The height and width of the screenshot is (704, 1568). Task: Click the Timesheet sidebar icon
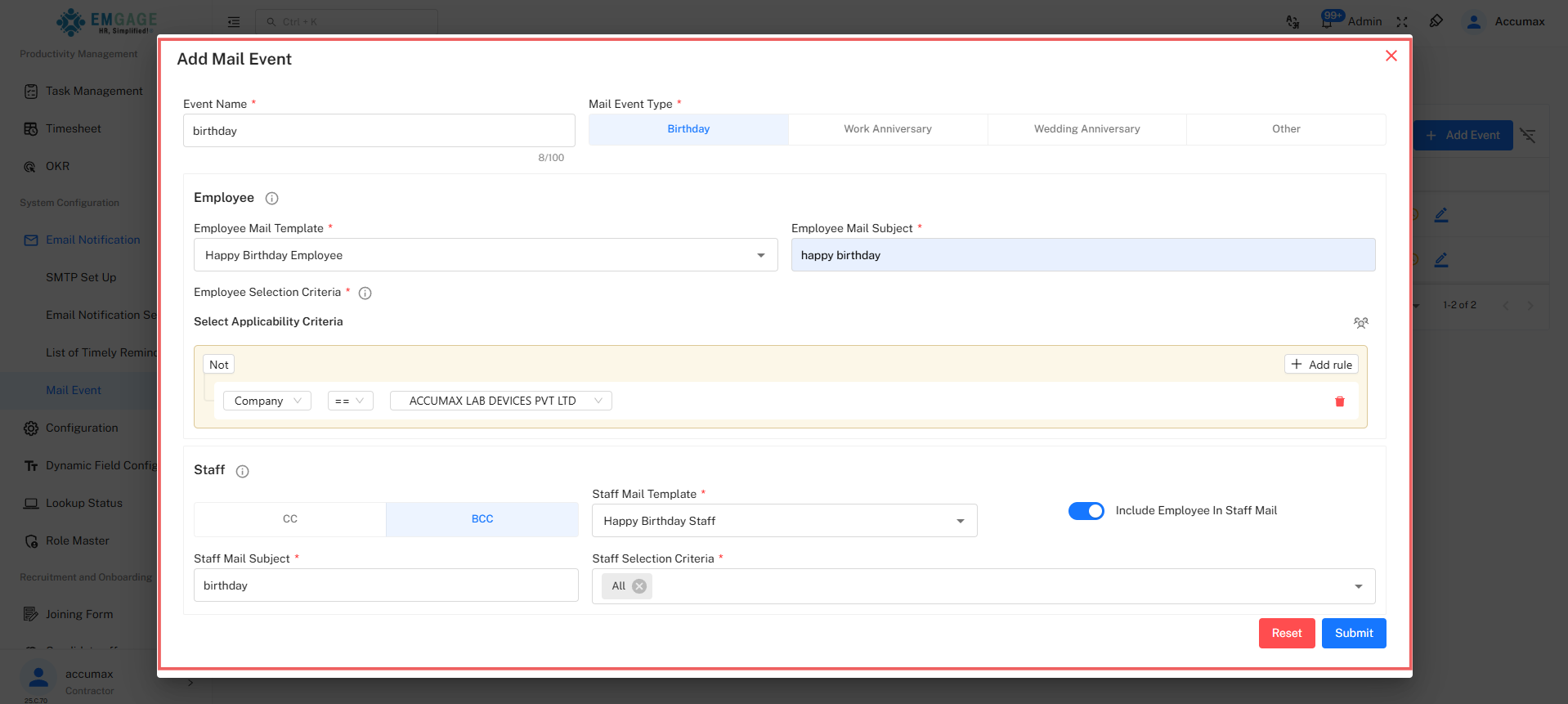pyautogui.click(x=31, y=129)
